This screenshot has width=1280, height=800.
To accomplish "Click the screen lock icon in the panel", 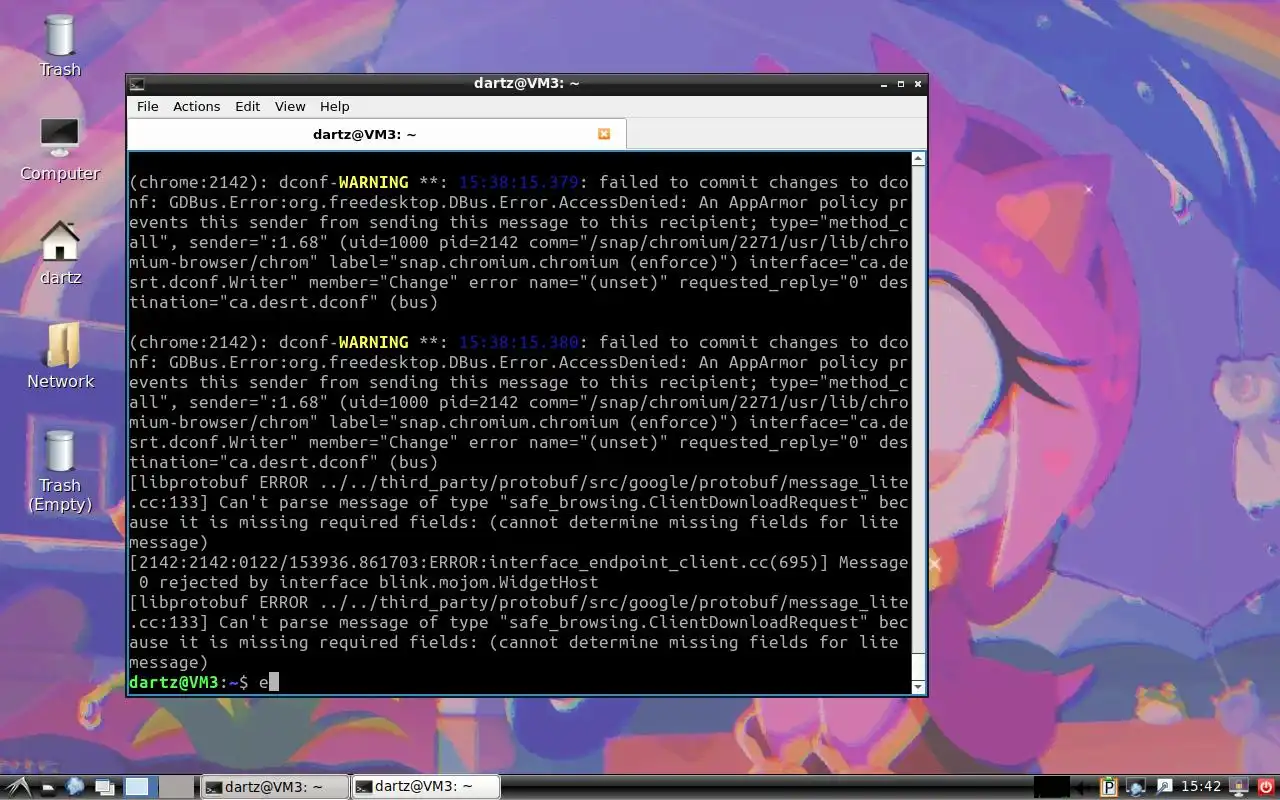I will pyautogui.click(x=1239, y=787).
